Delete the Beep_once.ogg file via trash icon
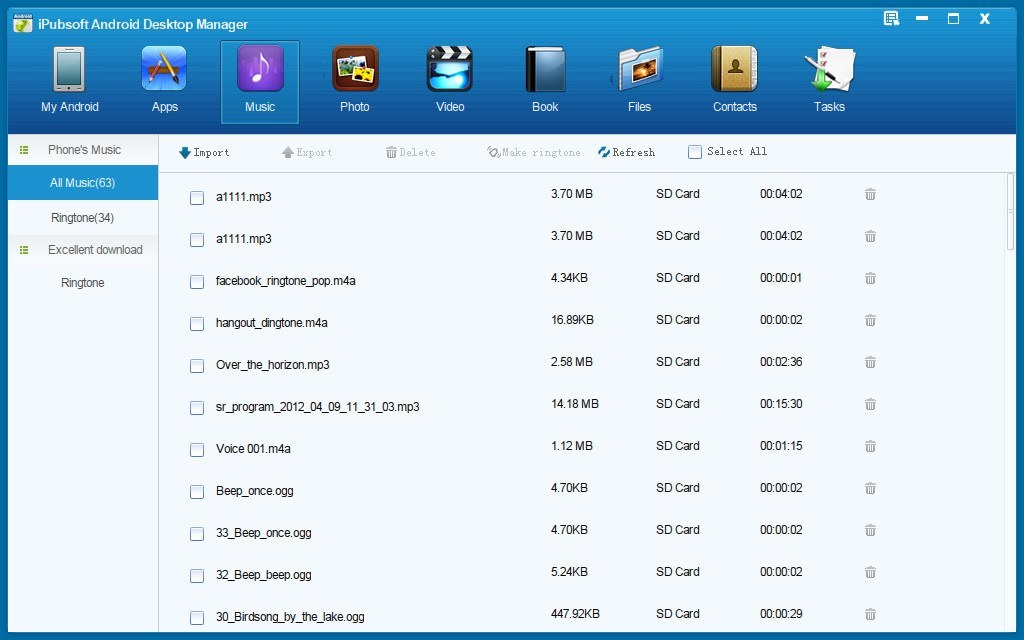Screen dimensions: 1024x640 pos(870,492)
